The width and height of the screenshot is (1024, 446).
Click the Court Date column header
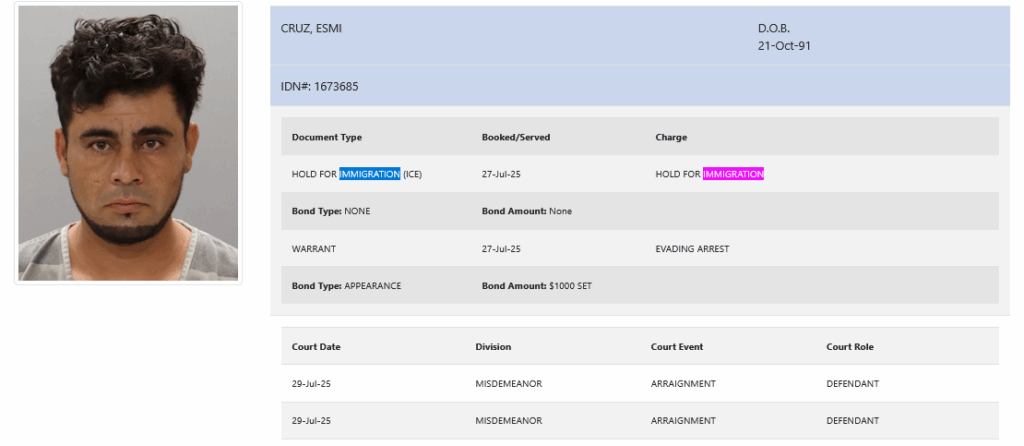316,347
